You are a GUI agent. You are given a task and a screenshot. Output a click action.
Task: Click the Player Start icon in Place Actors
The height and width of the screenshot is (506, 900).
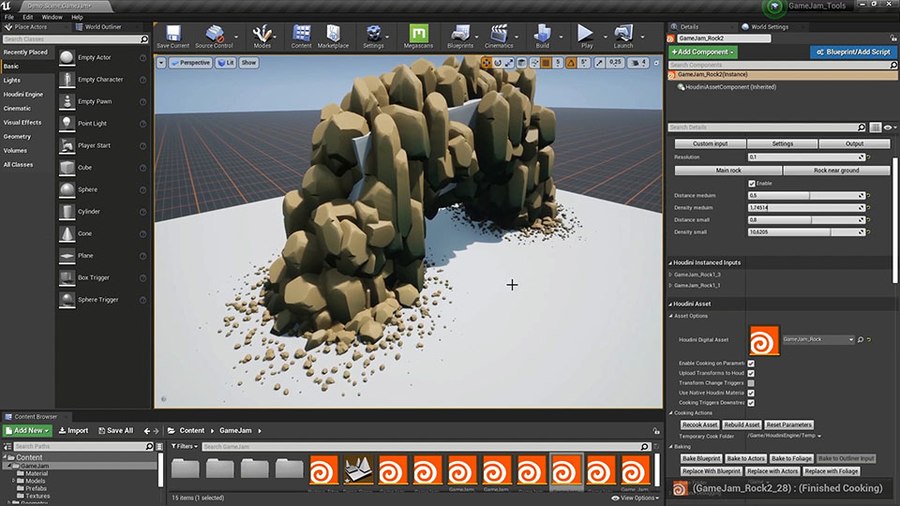click(x=67, y=146)
